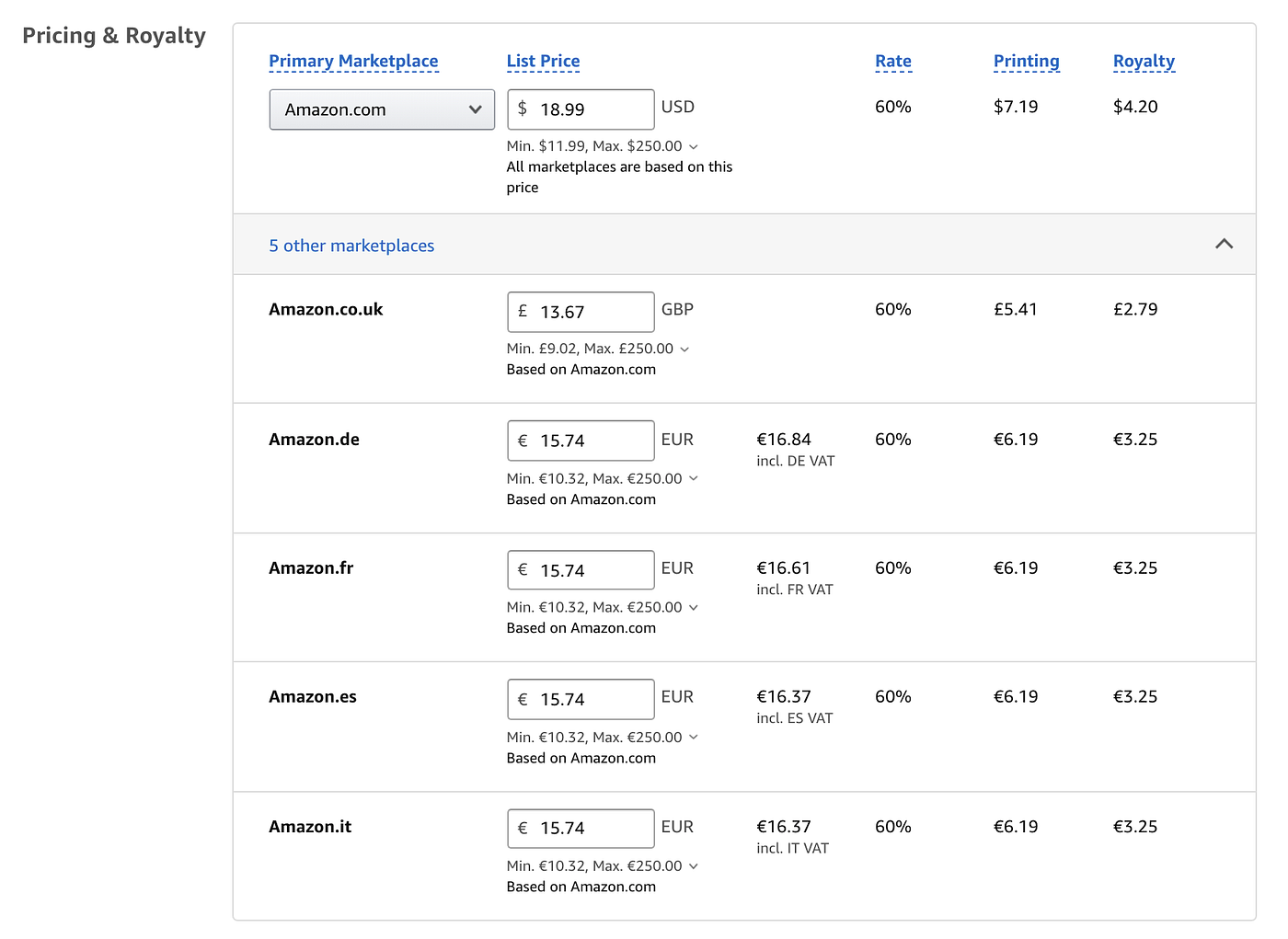Edit the GBP price field for Amazon.co.uk
The image size is (1288, 939).
click(581, 312)
